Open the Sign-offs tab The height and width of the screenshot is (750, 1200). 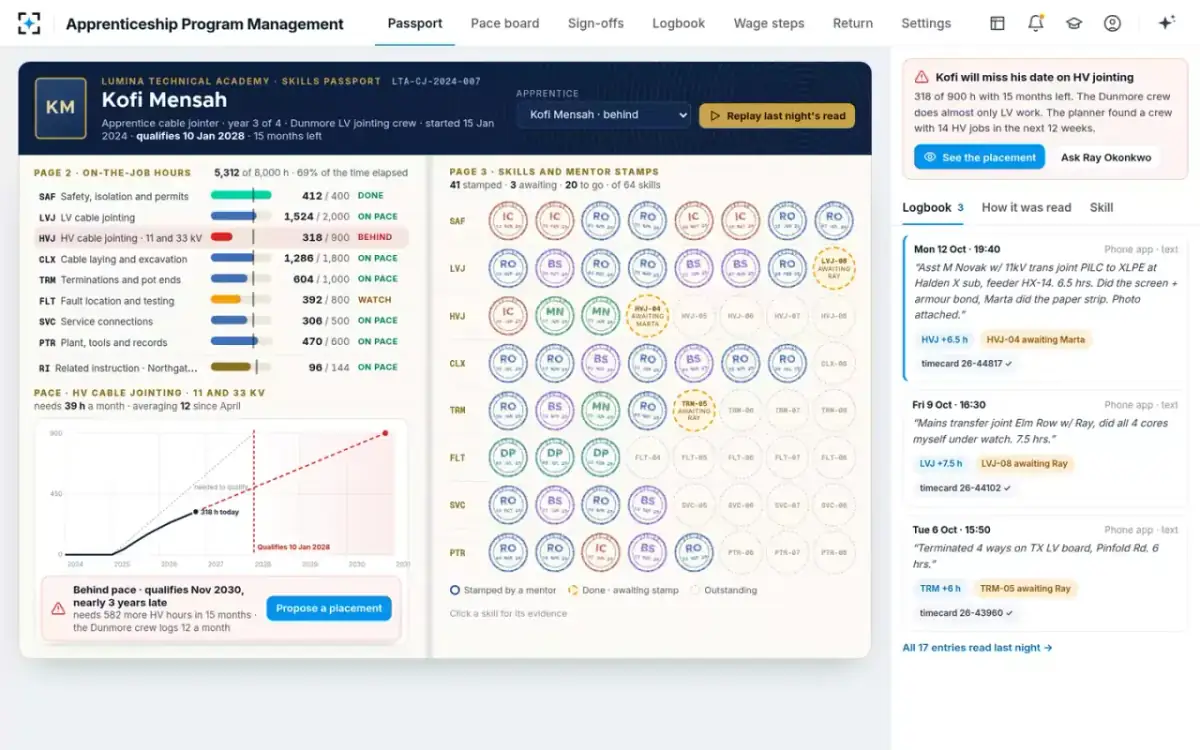pyautogui.click(x=596, y=23)
